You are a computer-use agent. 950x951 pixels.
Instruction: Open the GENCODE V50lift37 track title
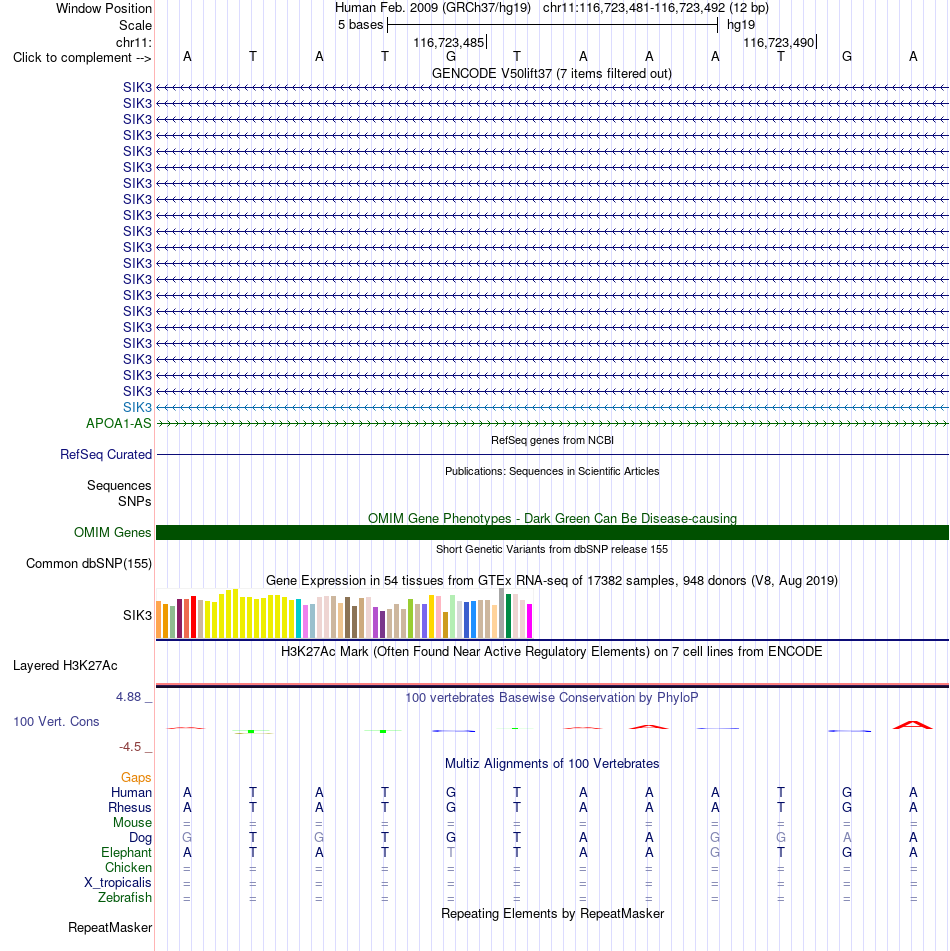(551, 73)
